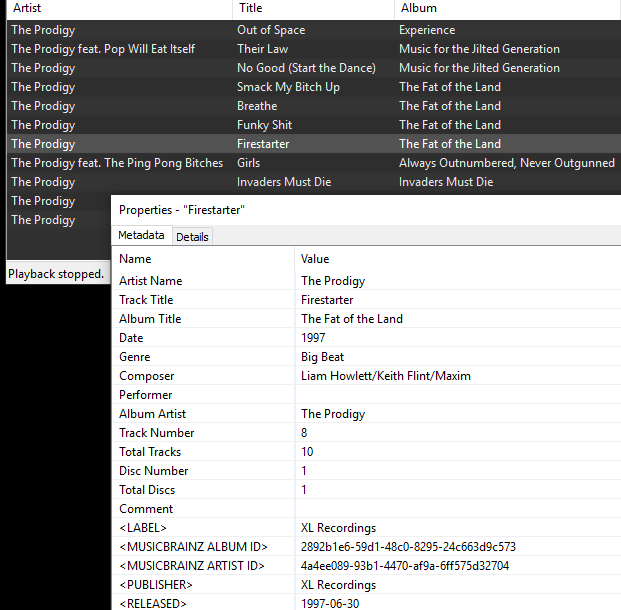Select Invaders Must Die in Title column
Image resolution: width=621 pixels, height=610 pixels.
tap(284, 182)
